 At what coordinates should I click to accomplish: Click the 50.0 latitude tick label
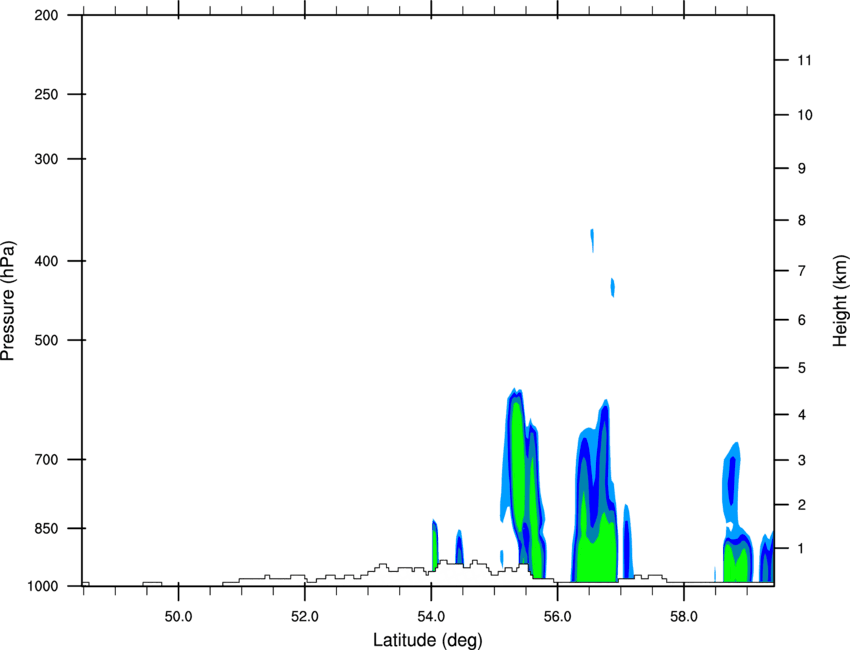[x=178, y=617]
